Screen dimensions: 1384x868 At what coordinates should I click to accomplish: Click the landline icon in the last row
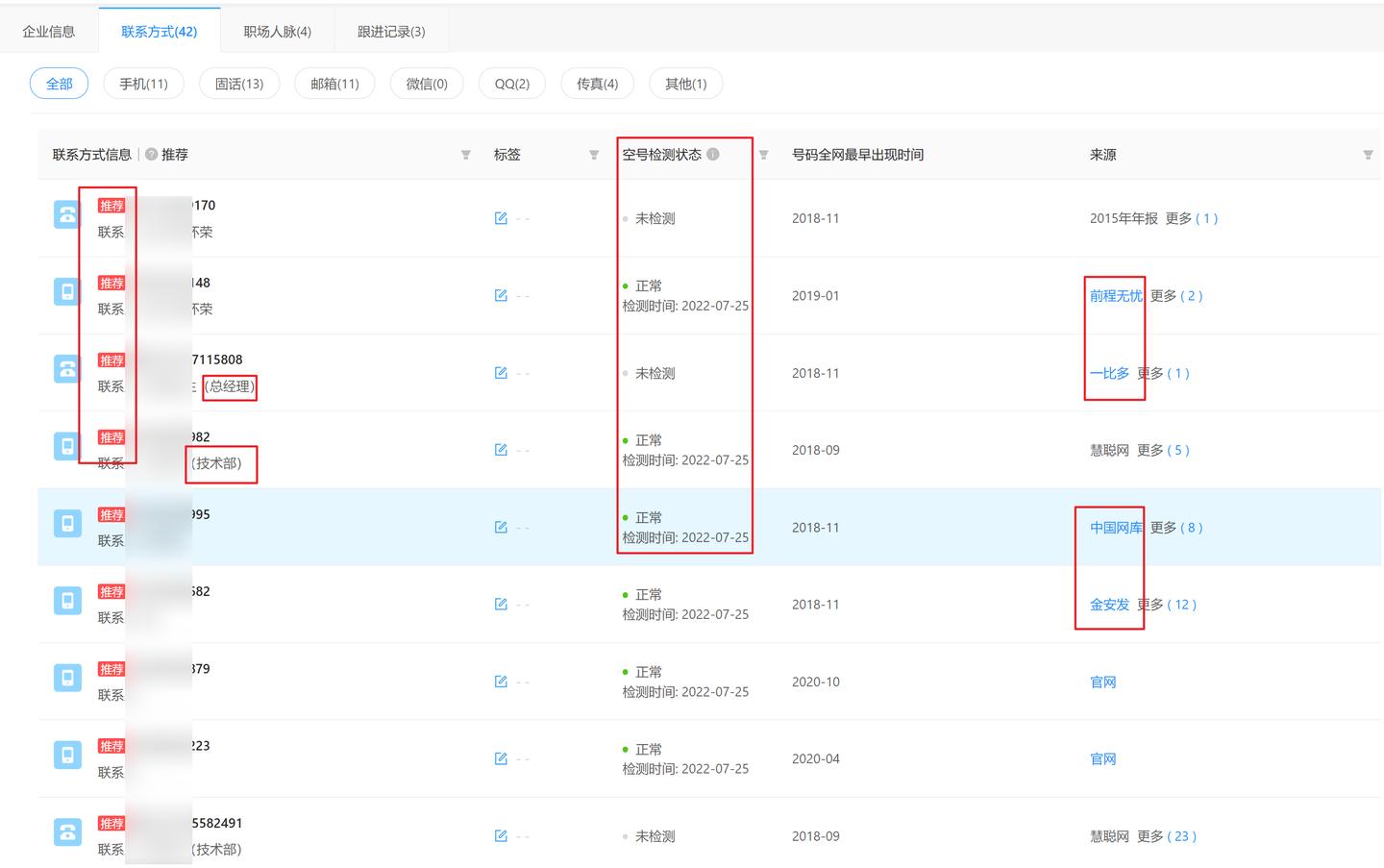[x=67, y=832]
